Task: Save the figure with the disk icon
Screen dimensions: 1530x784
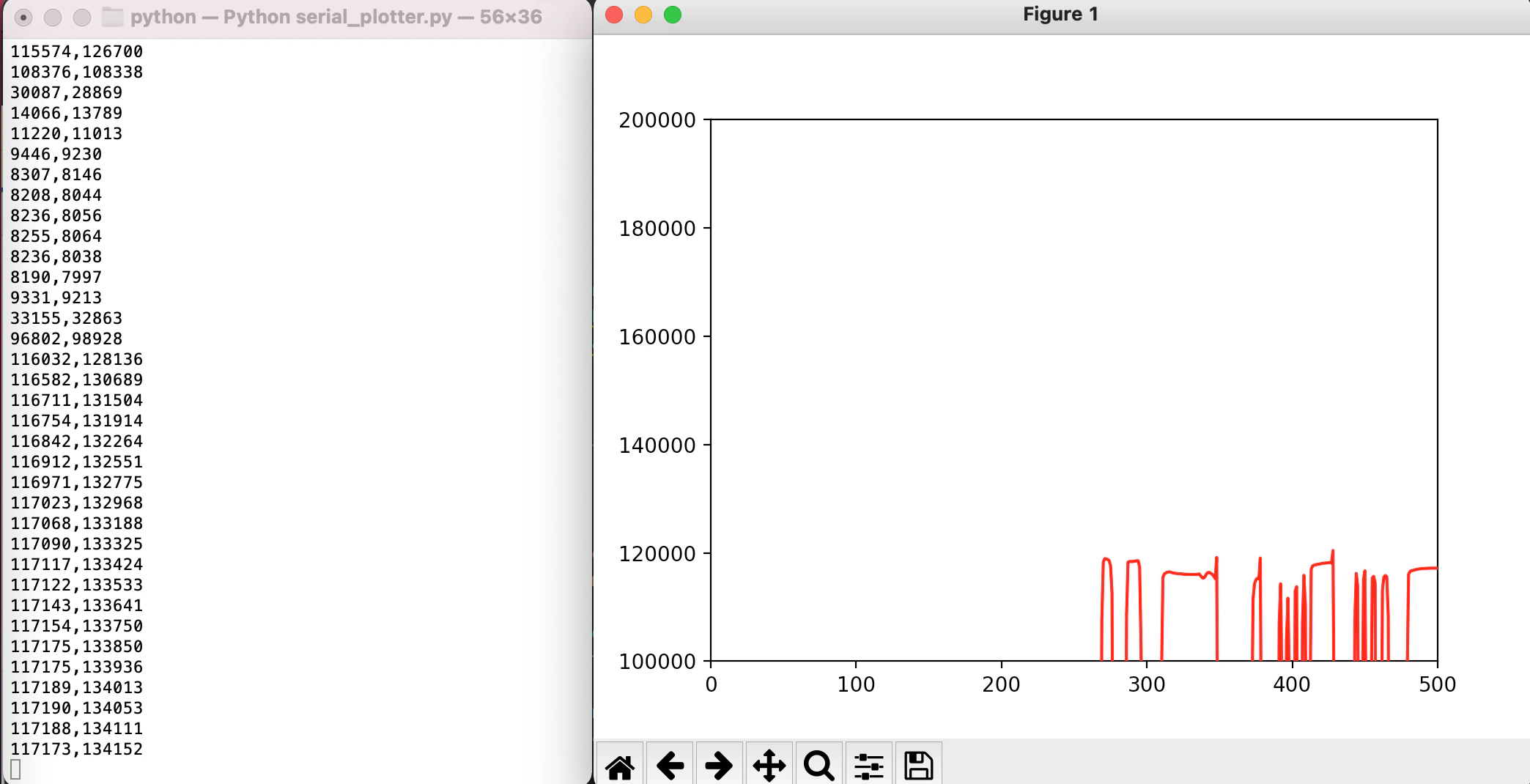Action: (x=918, y=766)
